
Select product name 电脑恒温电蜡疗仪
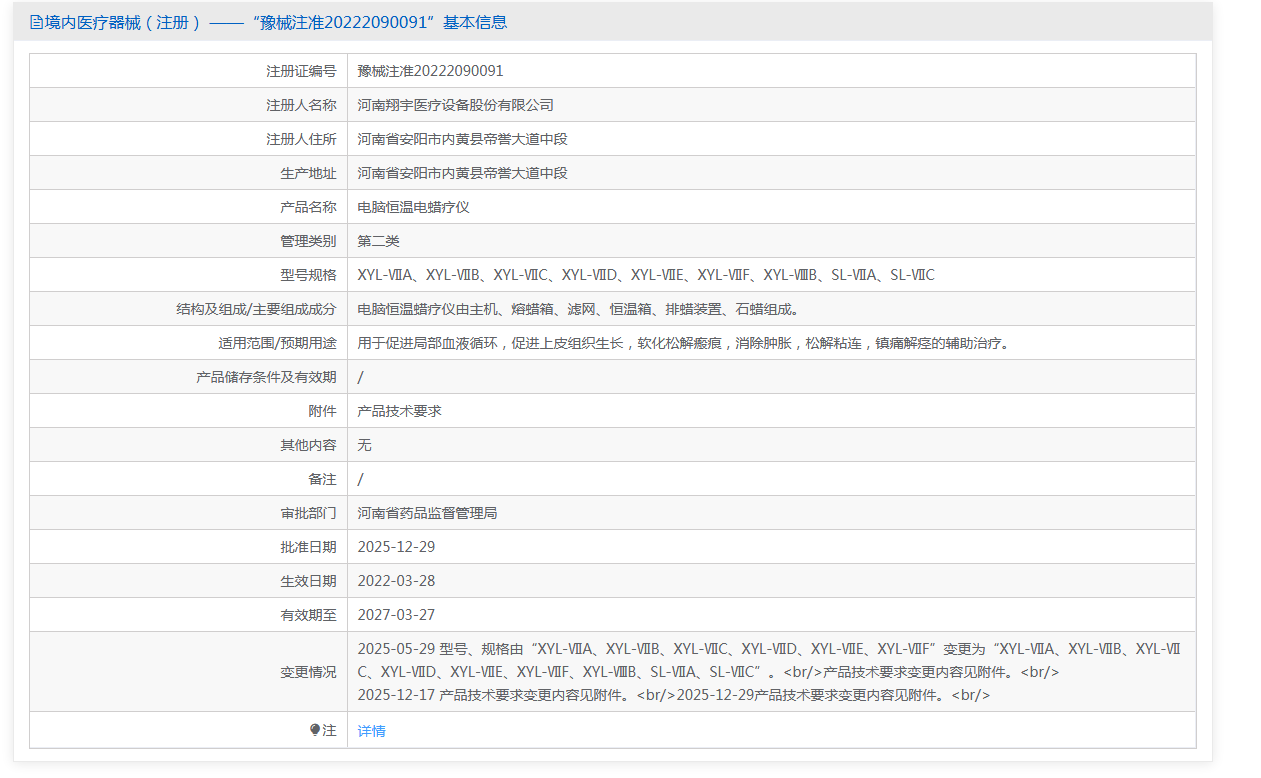coord(413,207)
